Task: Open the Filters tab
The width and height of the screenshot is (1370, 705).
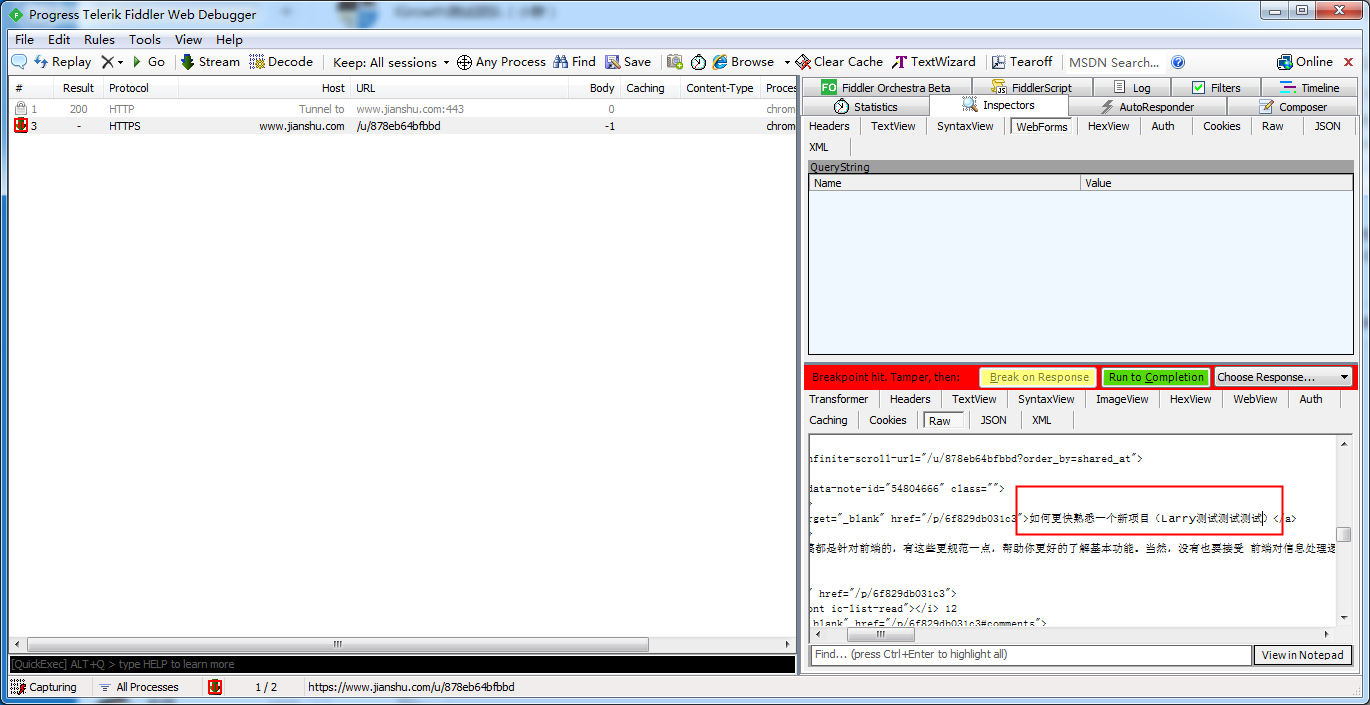Action: pos(1216,87)
